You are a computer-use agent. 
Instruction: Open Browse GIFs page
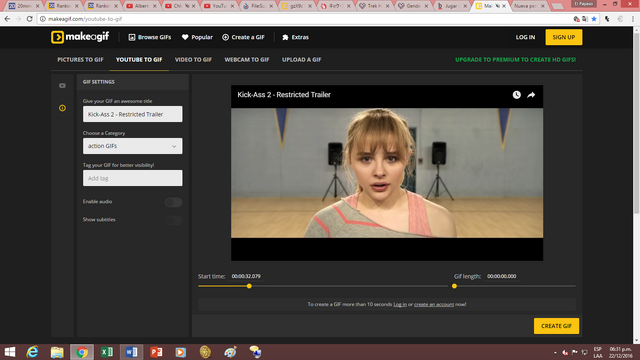[150, 37]
